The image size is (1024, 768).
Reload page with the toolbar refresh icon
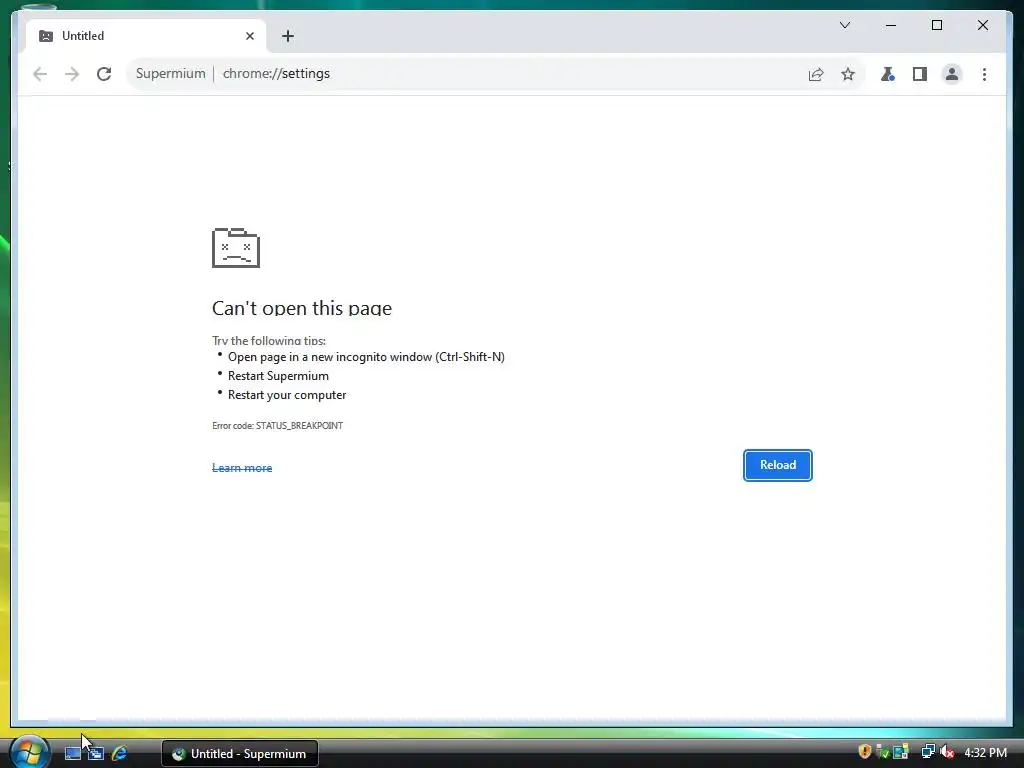pos(104,74)
